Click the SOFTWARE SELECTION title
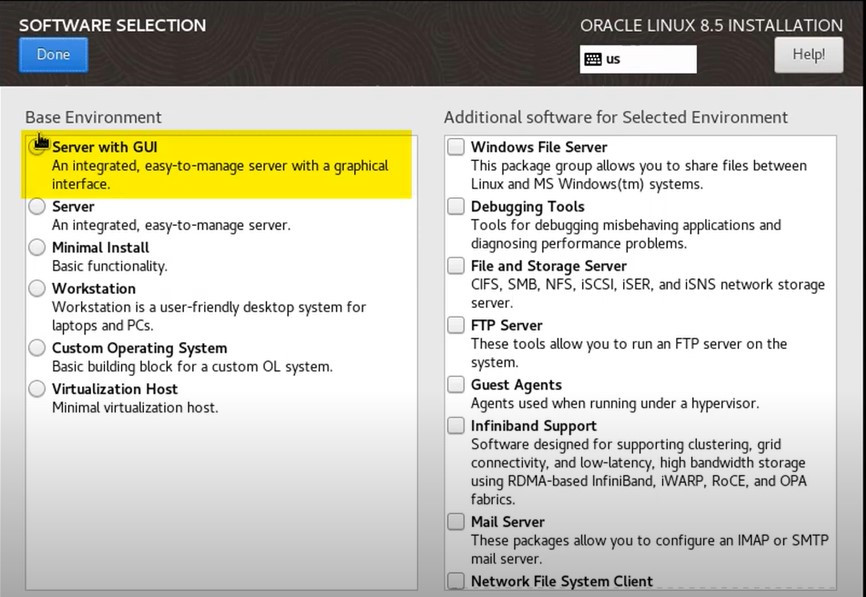This screenshot has height=597, width=866. coord(113,25)
